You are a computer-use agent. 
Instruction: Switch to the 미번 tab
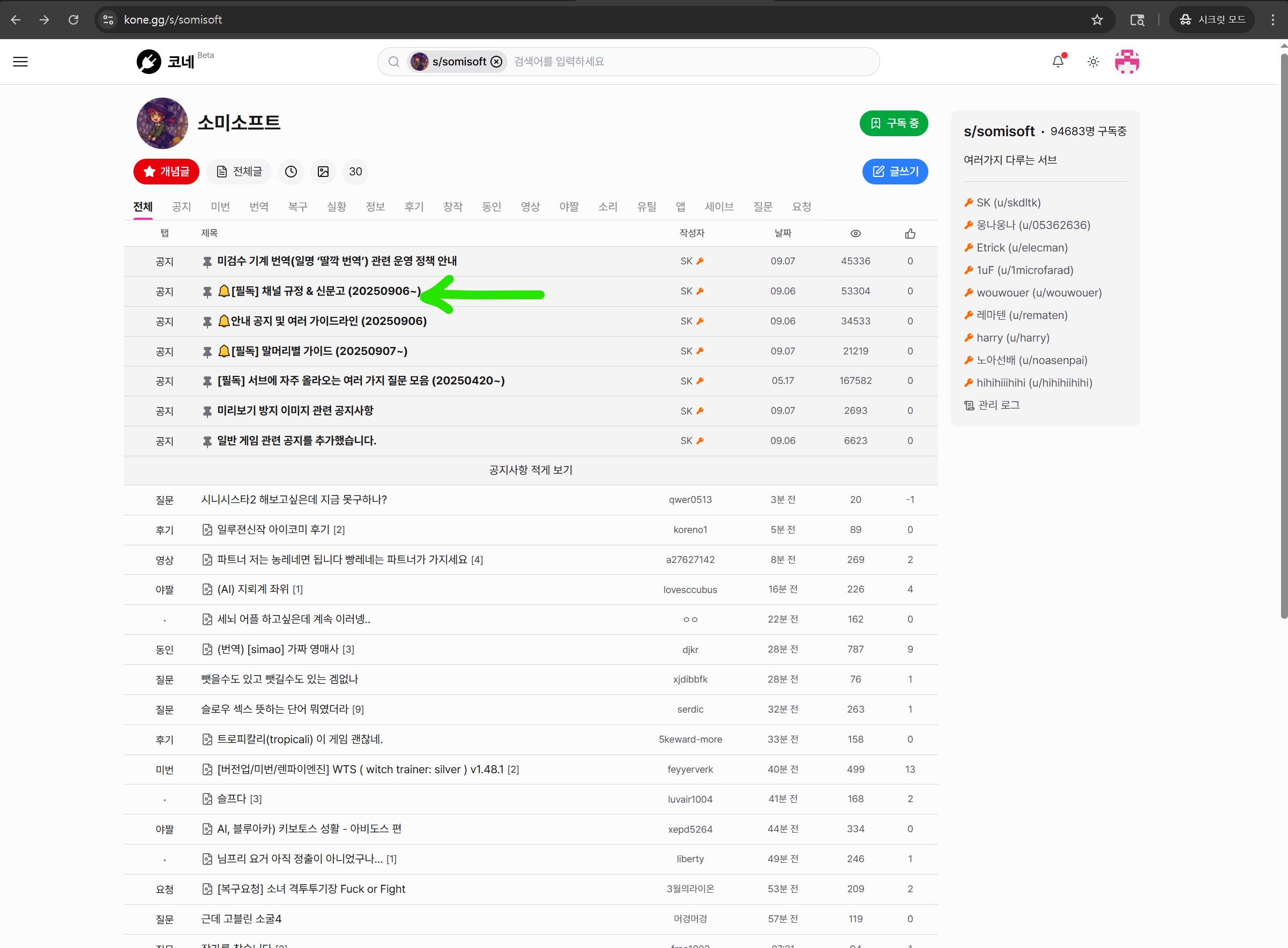coord(220,206)
